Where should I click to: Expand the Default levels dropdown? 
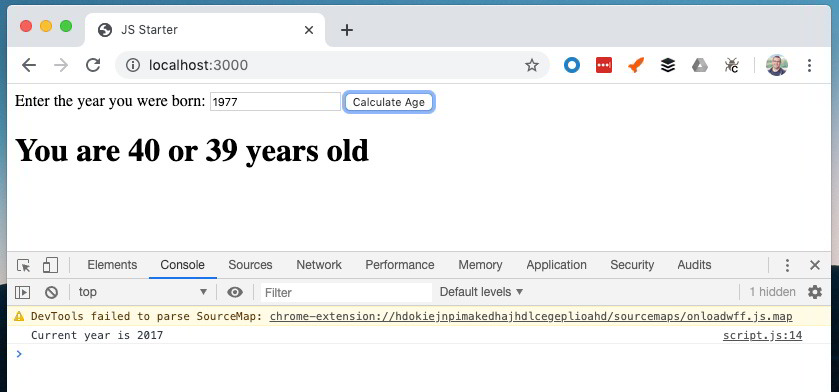[x=481, y=292]
